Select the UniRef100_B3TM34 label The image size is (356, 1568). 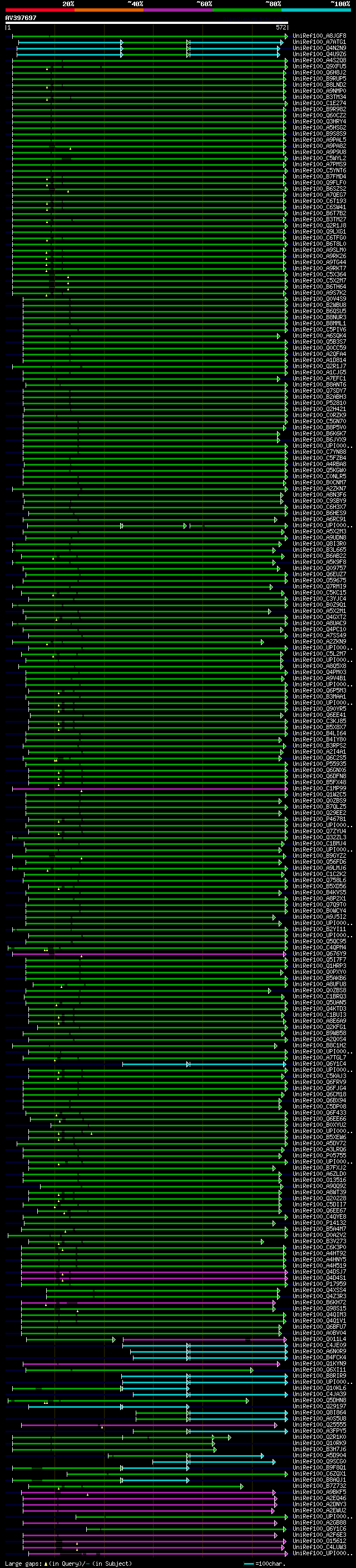319,97
